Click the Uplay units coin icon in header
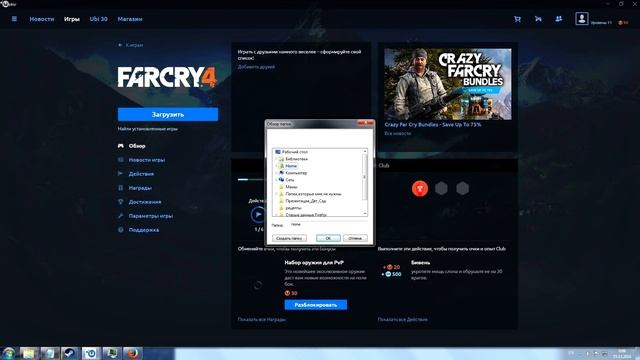This screenshot has height=360, width=640. [x=620, y=23]
